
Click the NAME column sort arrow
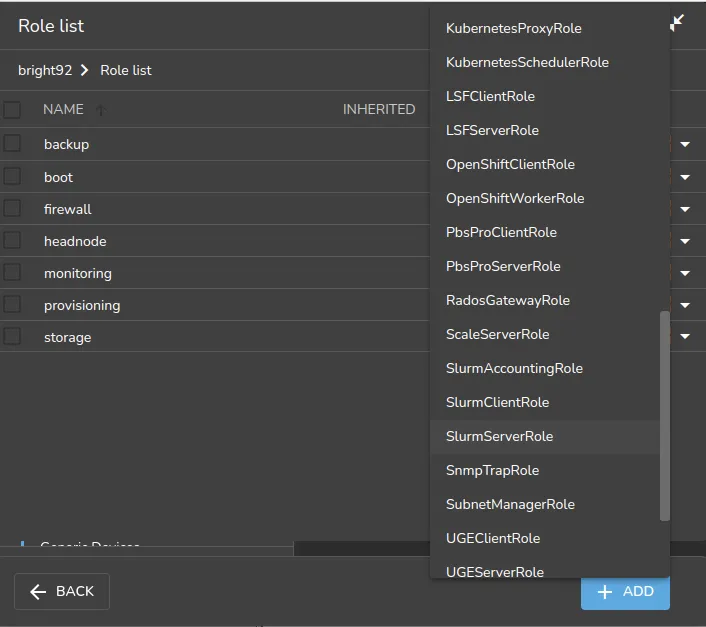point(101,110)
